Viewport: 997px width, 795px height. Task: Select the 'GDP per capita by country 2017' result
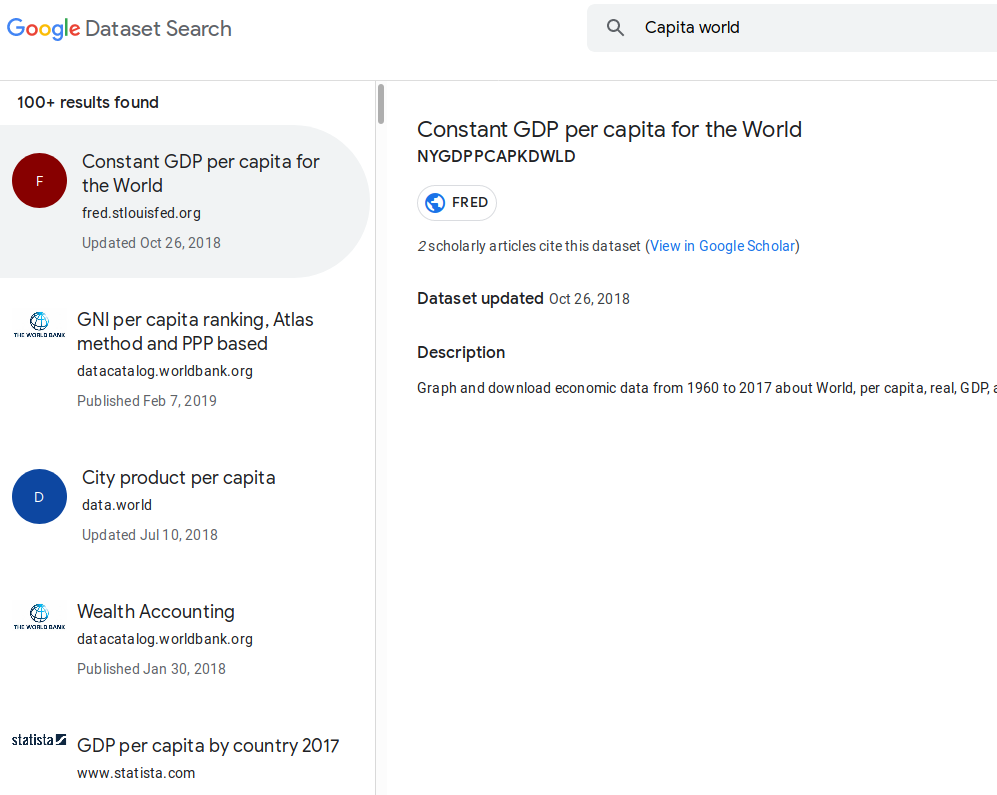click(x=208, y=746)
